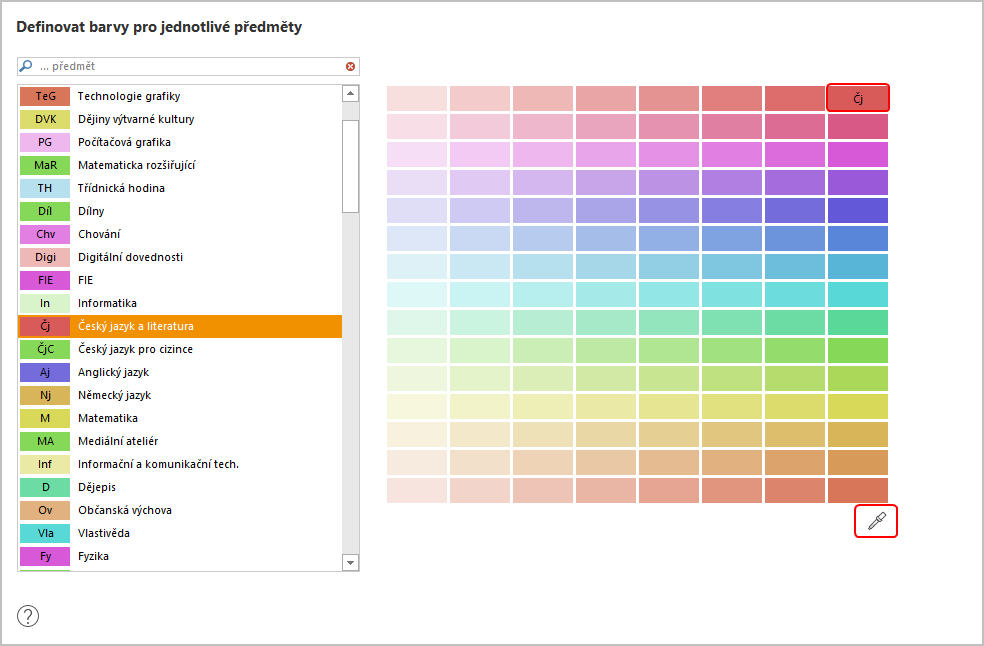Click the TeG color badge
984x646 pixels.
coord(45,96)
